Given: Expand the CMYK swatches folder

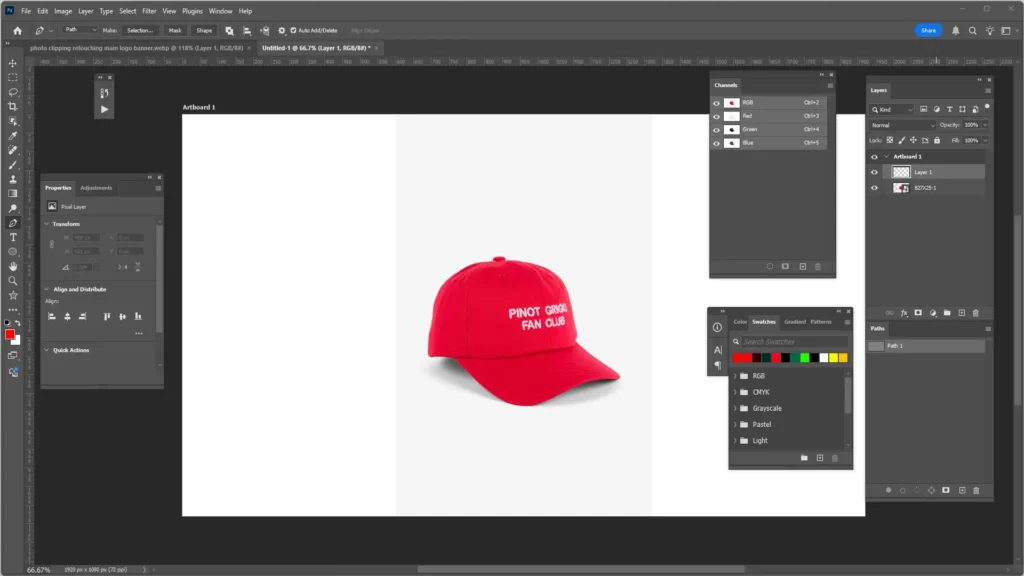Looking at the screenshot, I should [x=735, y=392].
